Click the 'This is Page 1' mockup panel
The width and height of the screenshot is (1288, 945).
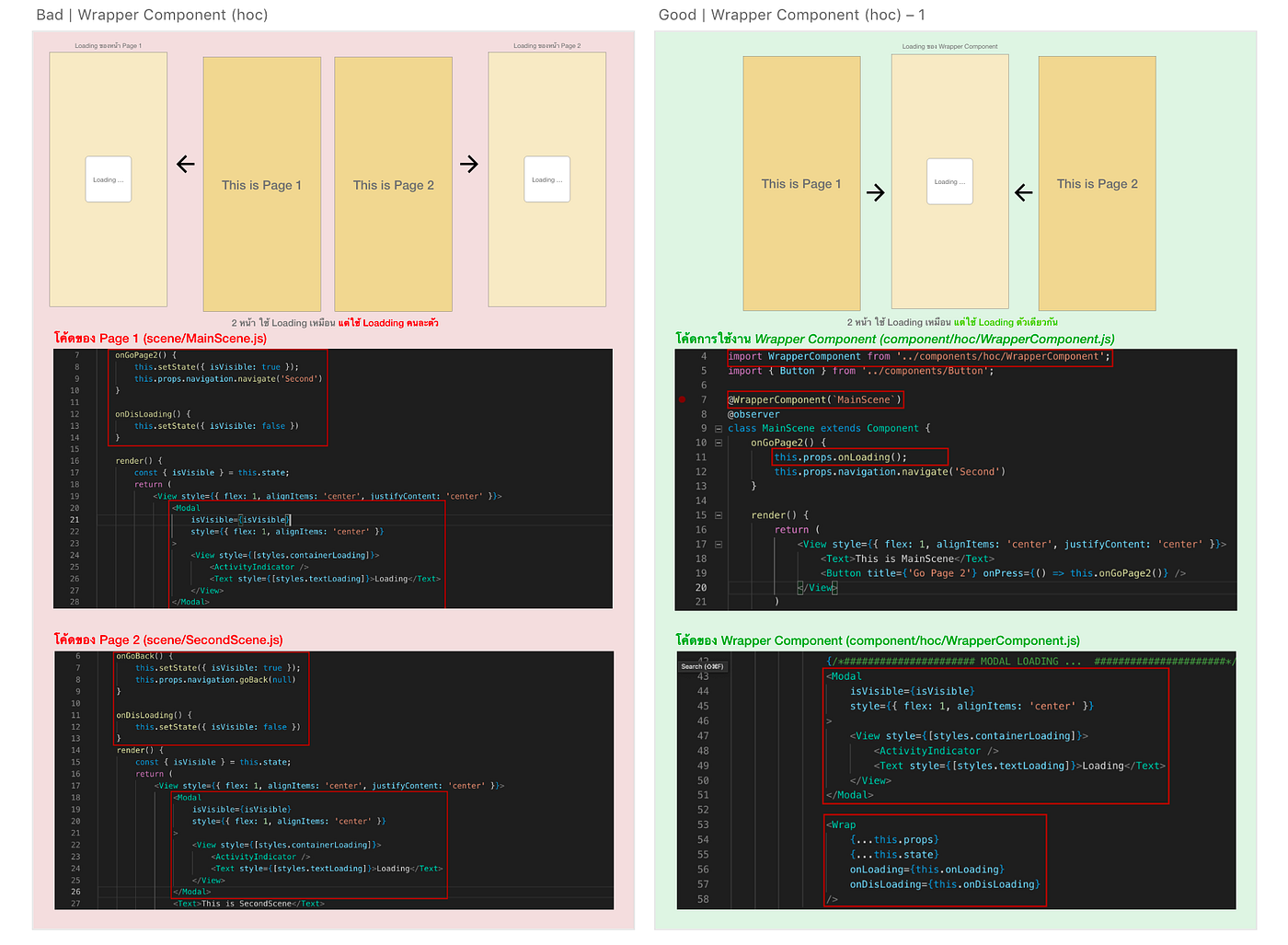coord(262,184)
